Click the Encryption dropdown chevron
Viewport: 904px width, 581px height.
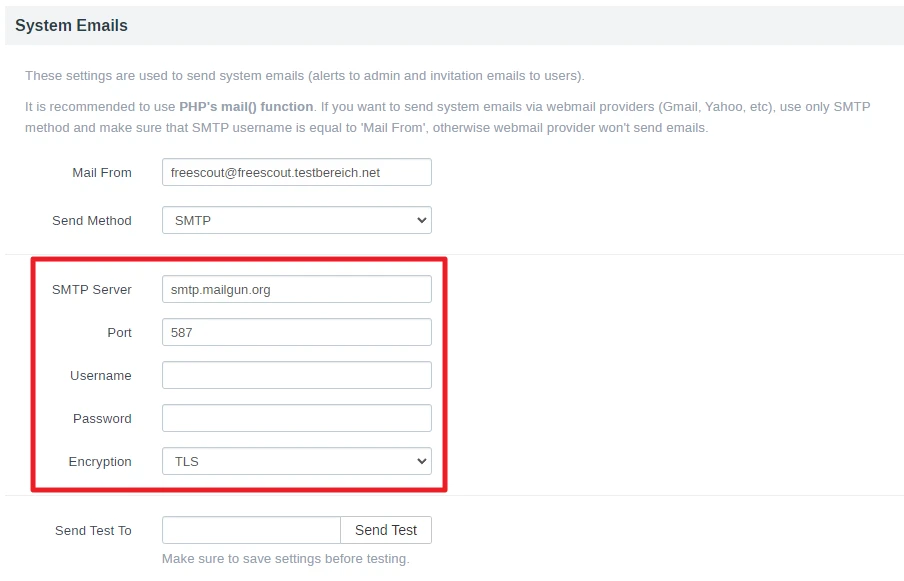(x=422, y=462)
